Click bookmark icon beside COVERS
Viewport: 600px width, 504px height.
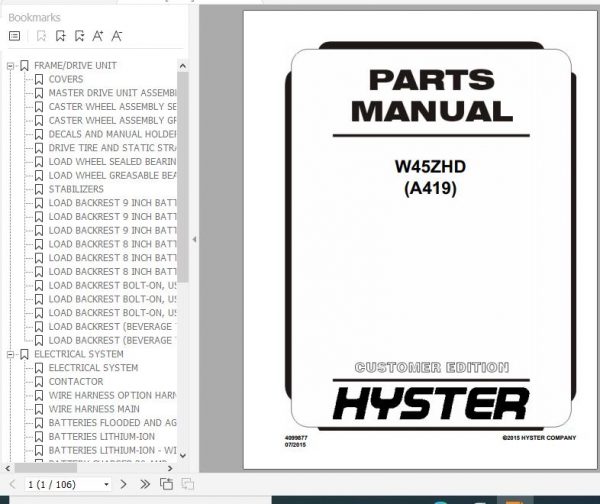click(39, 80)
